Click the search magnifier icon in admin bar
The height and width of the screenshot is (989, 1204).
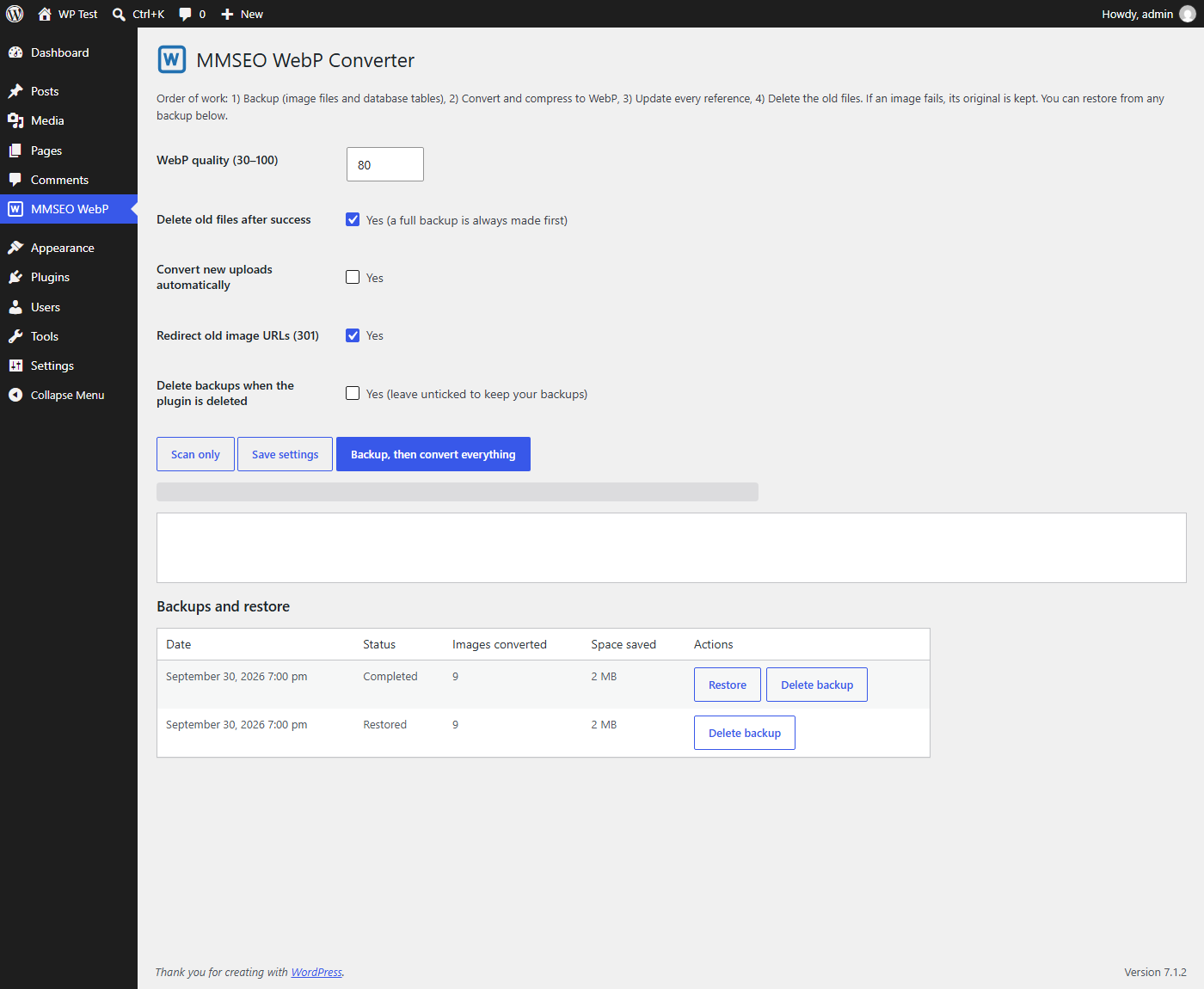pos(119,15)
